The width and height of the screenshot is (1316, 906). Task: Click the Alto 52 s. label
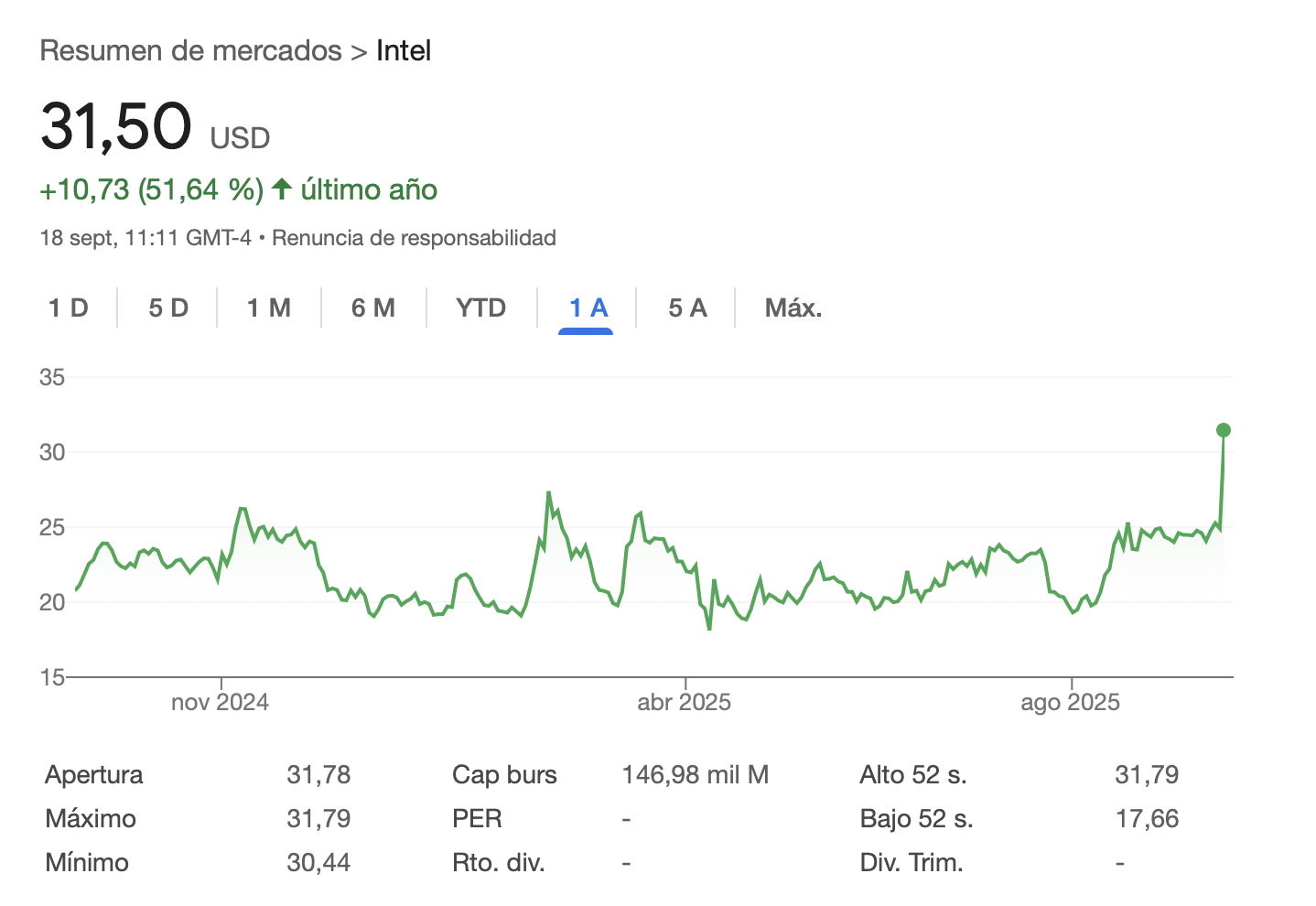[913, 775]
